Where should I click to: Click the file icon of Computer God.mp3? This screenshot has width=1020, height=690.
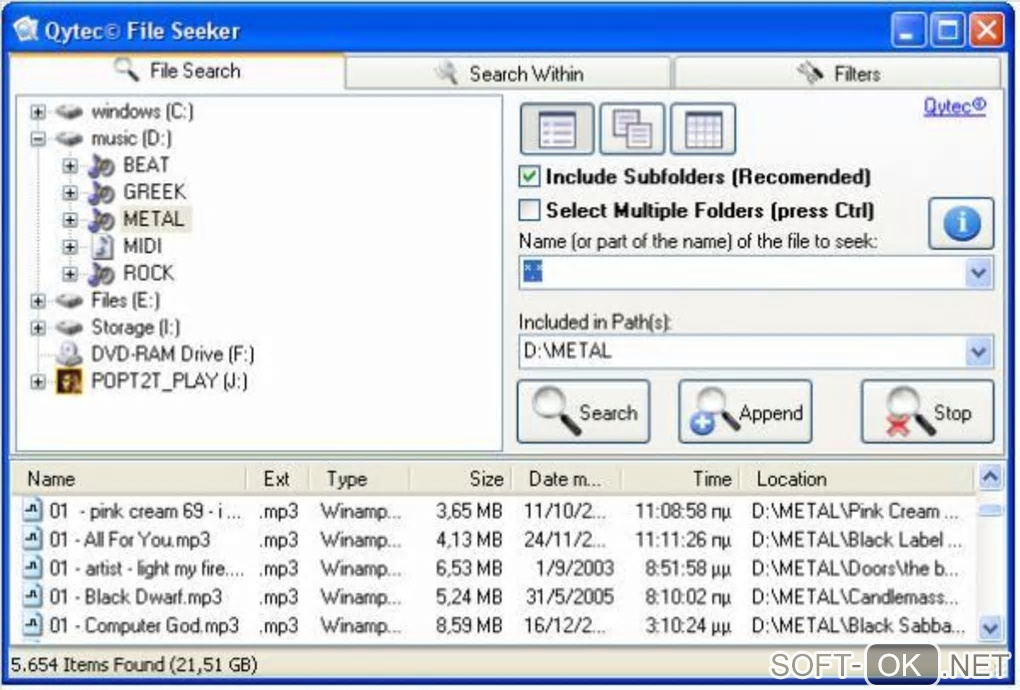(x=33, y=624)
